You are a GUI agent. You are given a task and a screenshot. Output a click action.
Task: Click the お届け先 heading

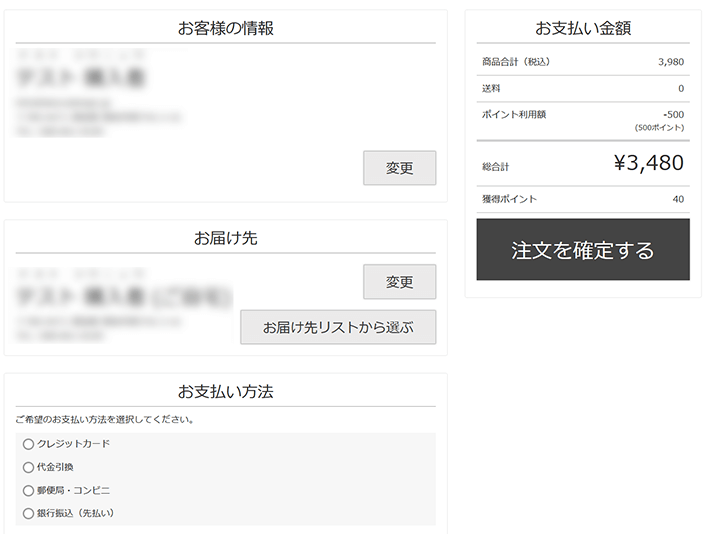pos(226,238)
